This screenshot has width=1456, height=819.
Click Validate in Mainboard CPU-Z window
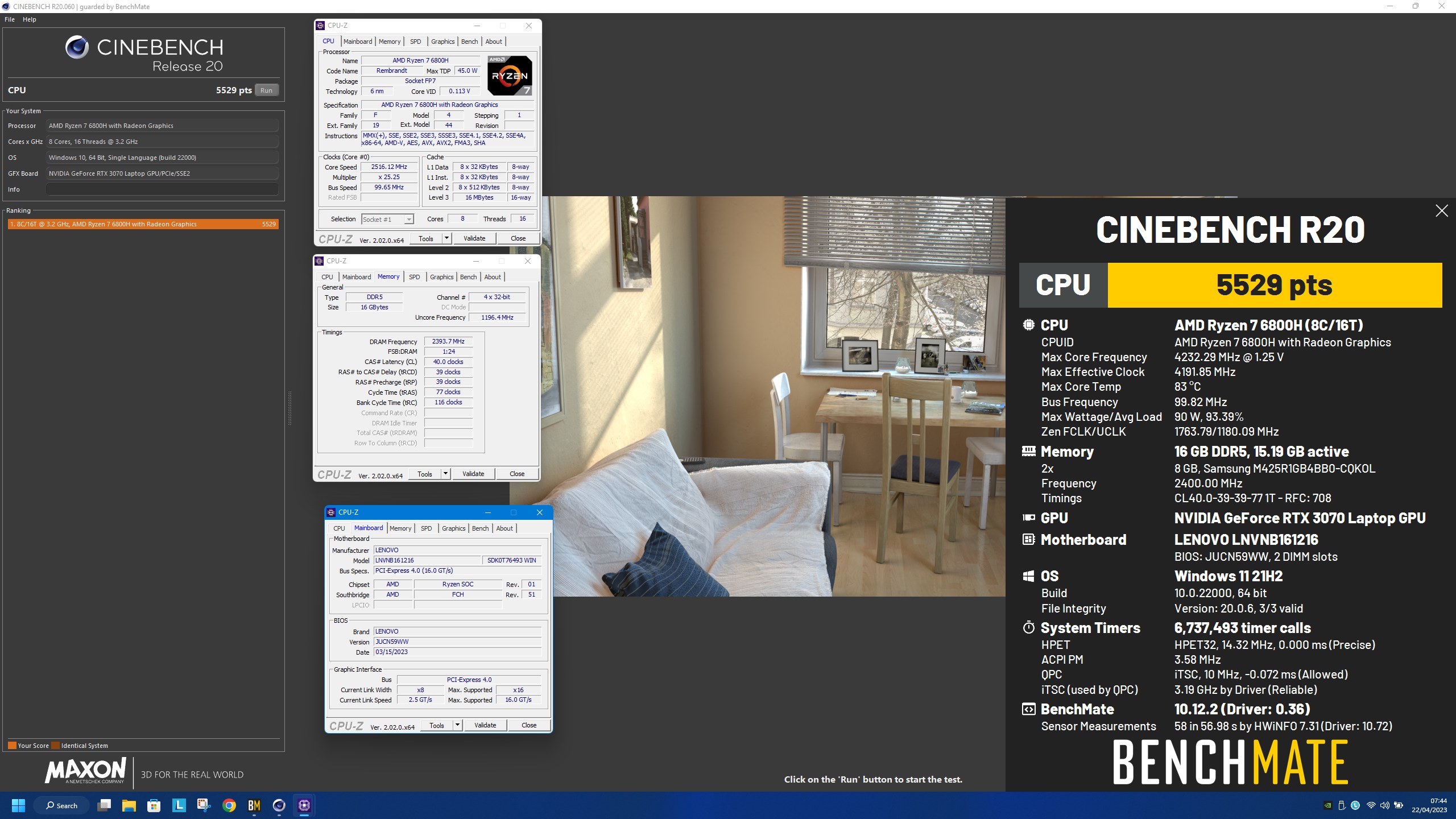[485, 725]
